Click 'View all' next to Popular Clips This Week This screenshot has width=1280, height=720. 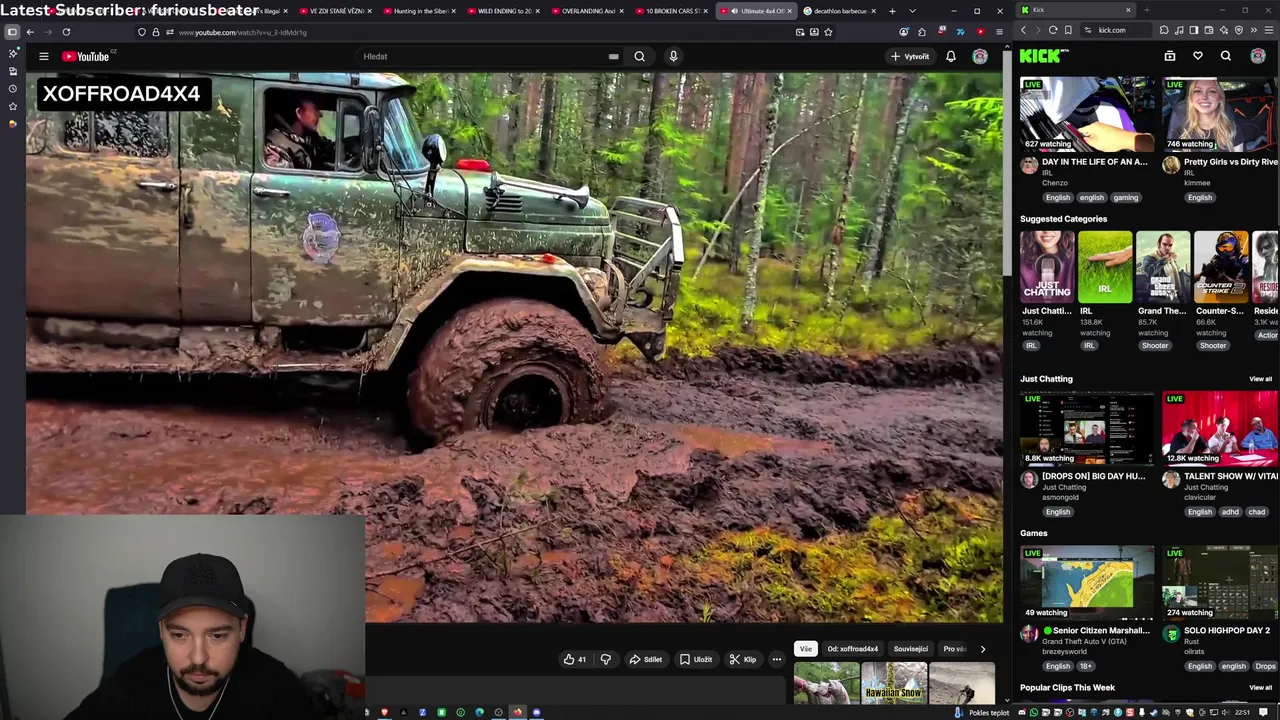click(x=1260, y=687)
